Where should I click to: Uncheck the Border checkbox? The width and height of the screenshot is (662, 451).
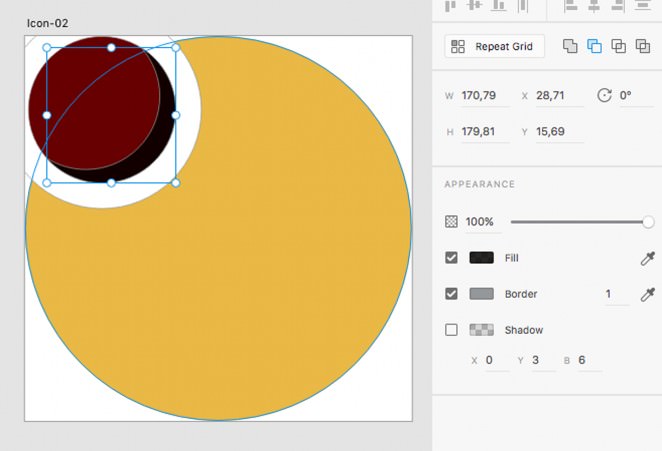pyautogui.click(x=451, y=293)
